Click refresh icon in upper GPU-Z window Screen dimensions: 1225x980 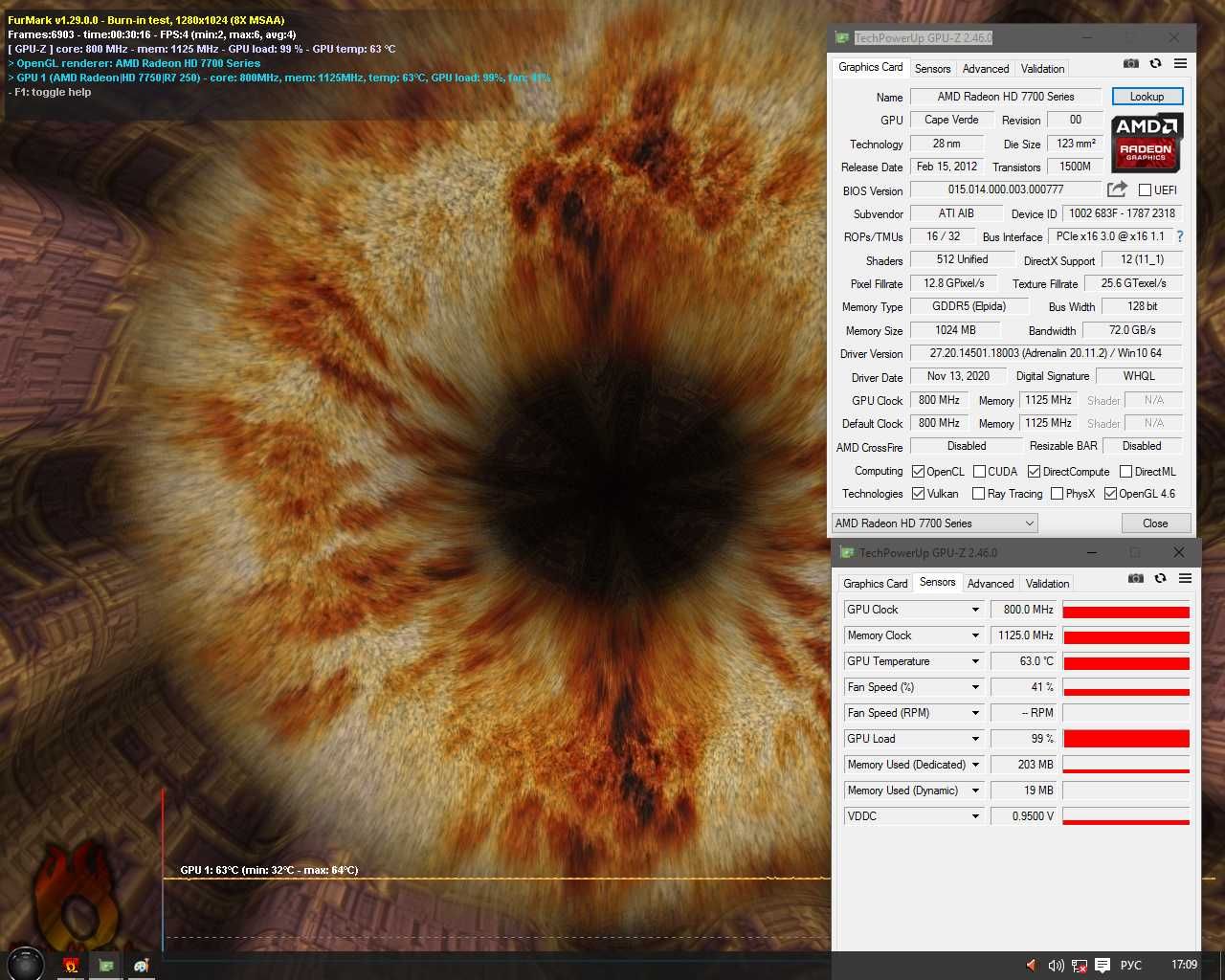[x=1155, y=63]
